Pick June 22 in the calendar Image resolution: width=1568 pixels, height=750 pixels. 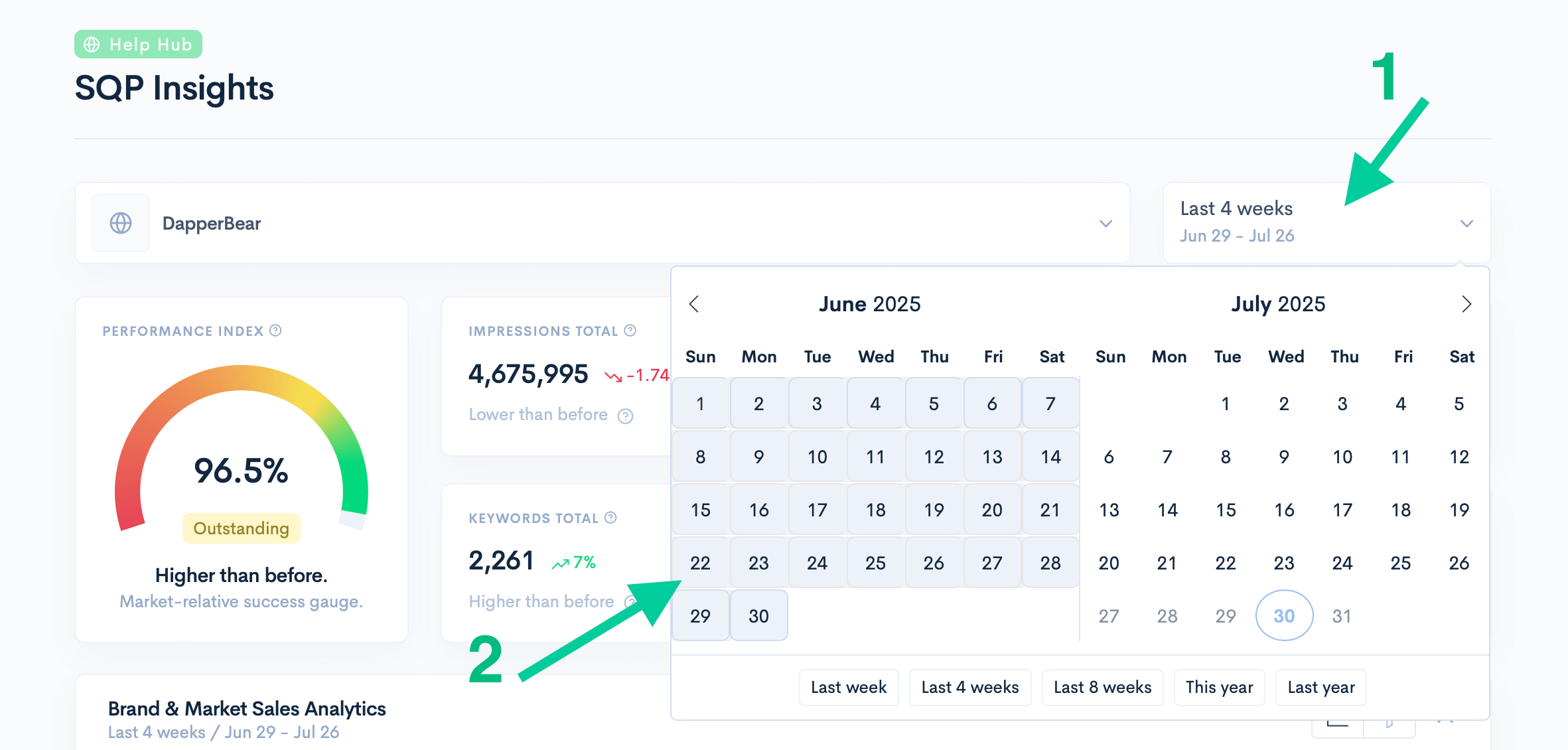coord(701,563)
